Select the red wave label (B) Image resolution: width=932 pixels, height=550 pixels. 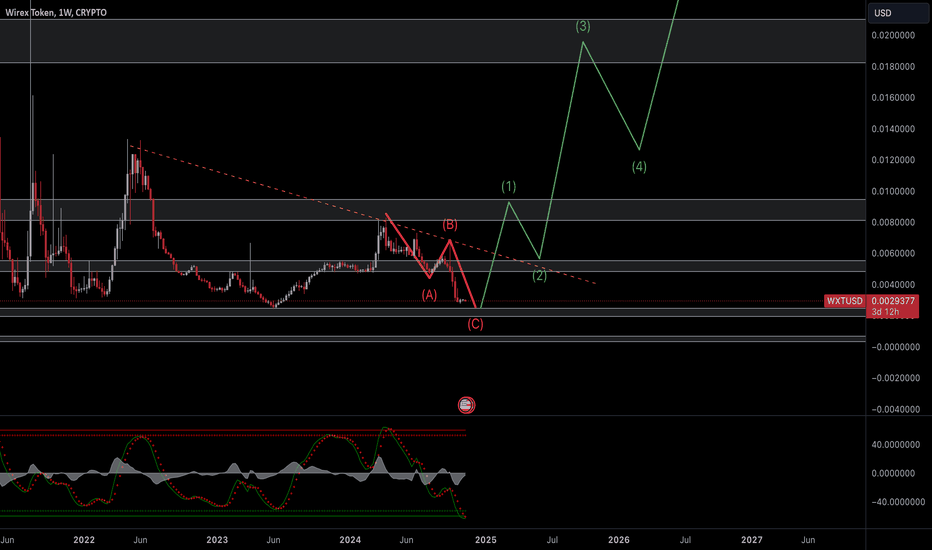tap(450, 225)
